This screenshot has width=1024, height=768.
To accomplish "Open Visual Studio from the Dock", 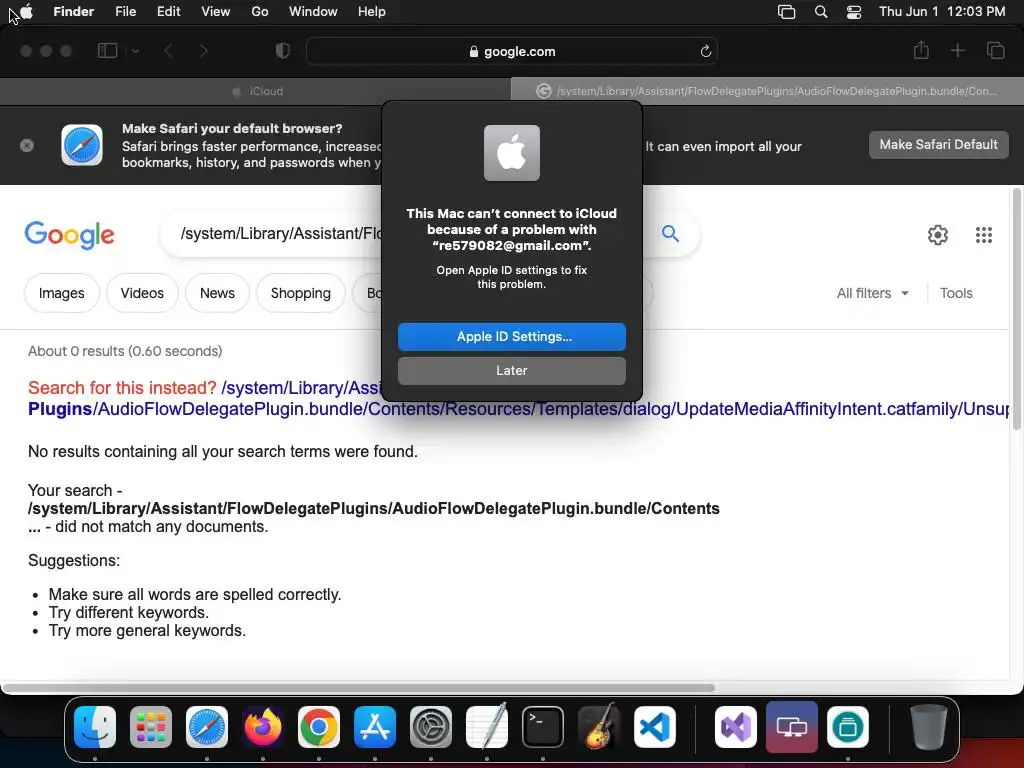I will (x=736, y=727).
